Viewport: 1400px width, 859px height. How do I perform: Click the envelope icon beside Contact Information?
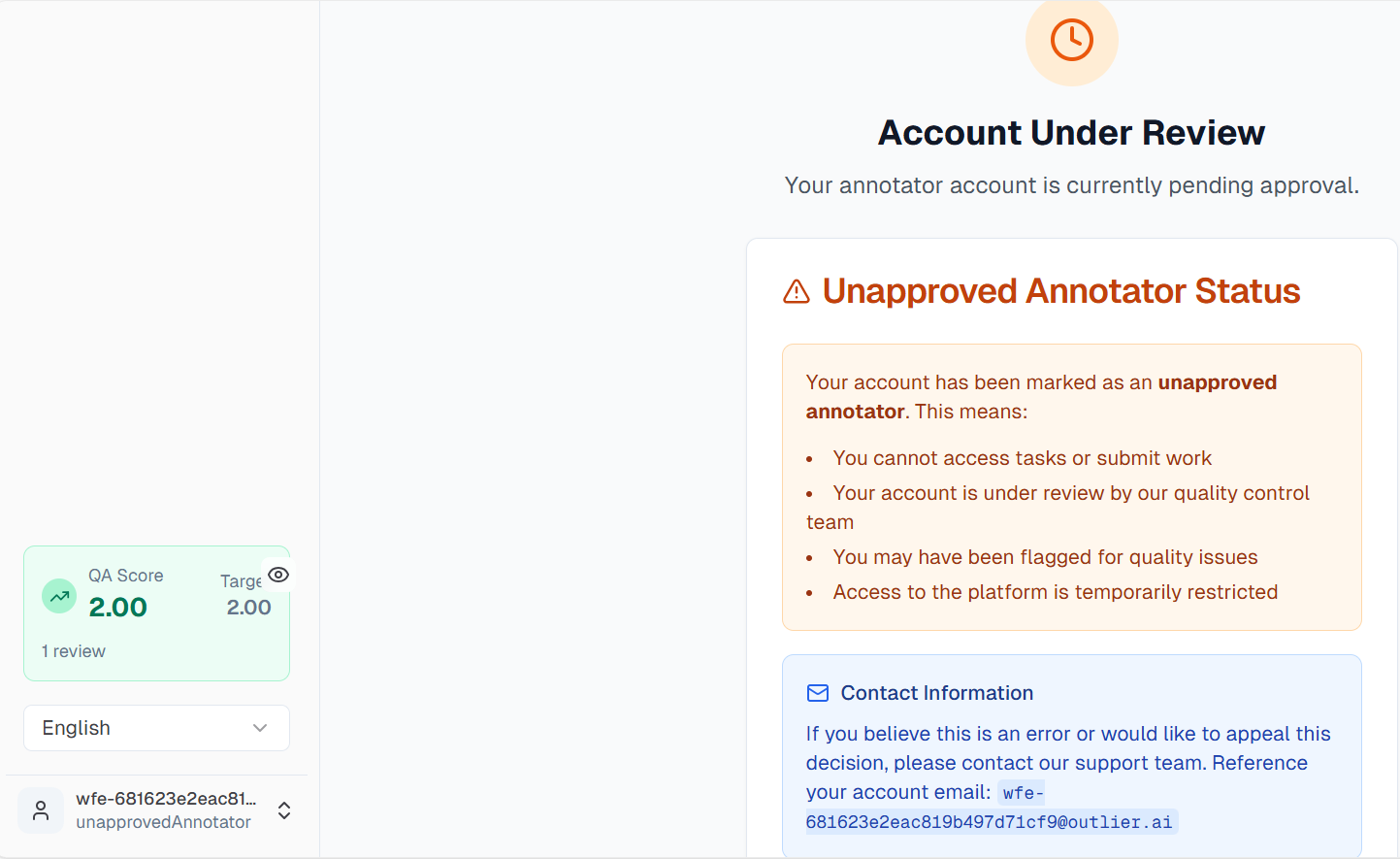click(x=816, y=692)
